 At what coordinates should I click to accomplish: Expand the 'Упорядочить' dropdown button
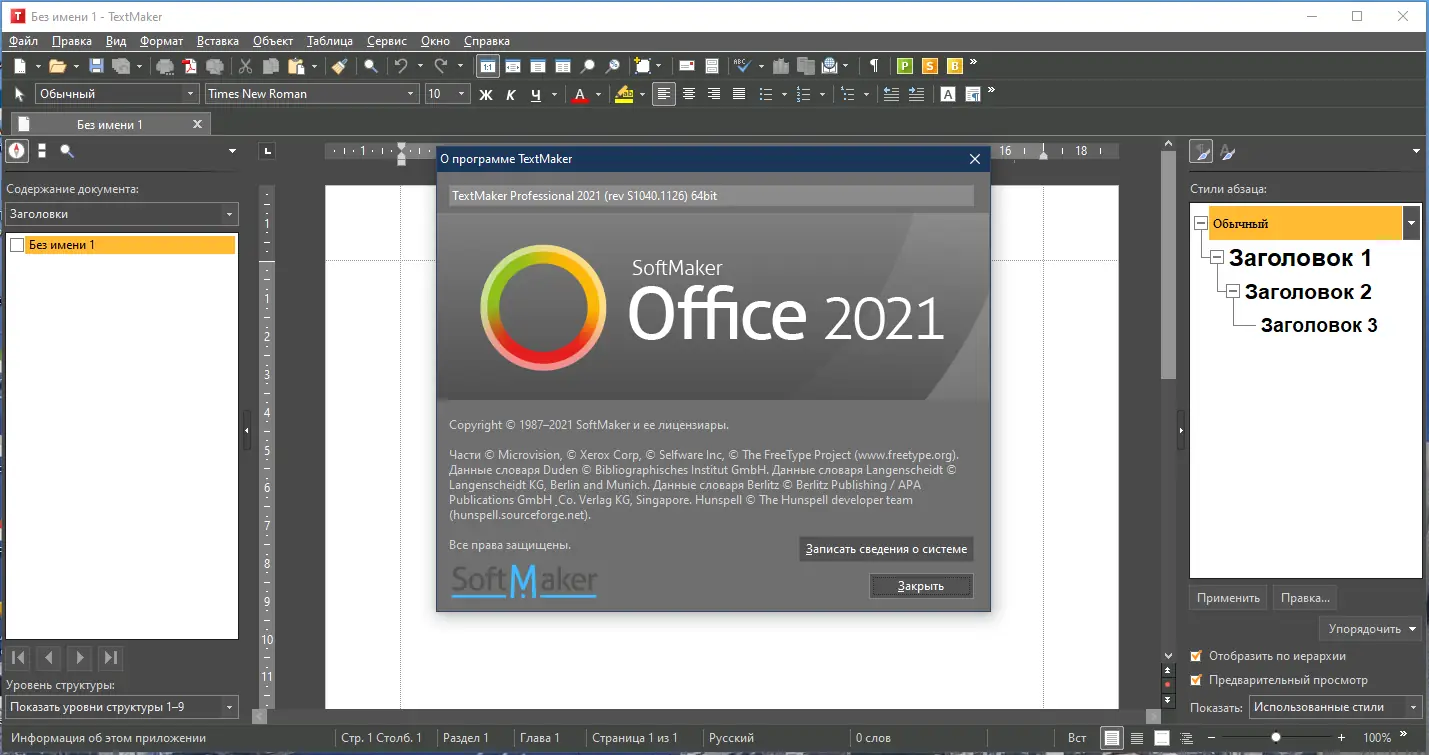click(1370, 629)
